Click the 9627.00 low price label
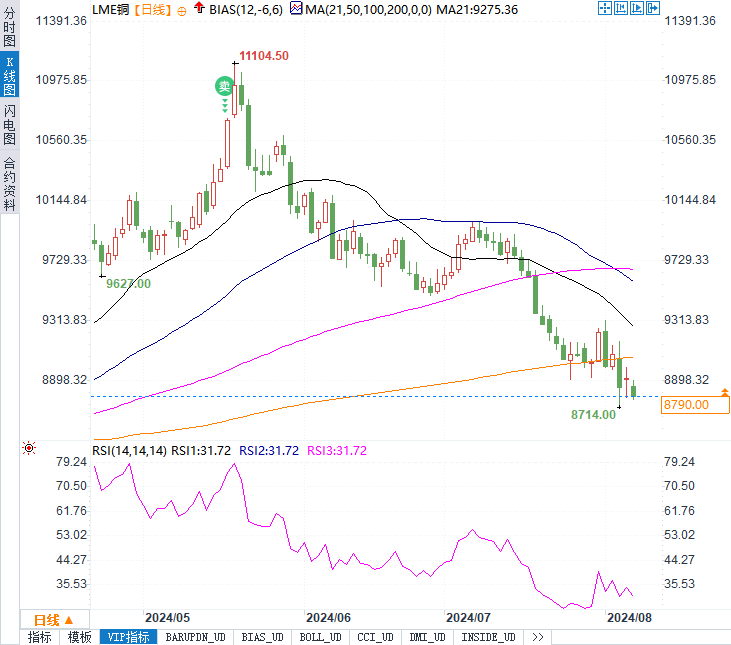Screen dimensions: 731x645 coord(128,284)
